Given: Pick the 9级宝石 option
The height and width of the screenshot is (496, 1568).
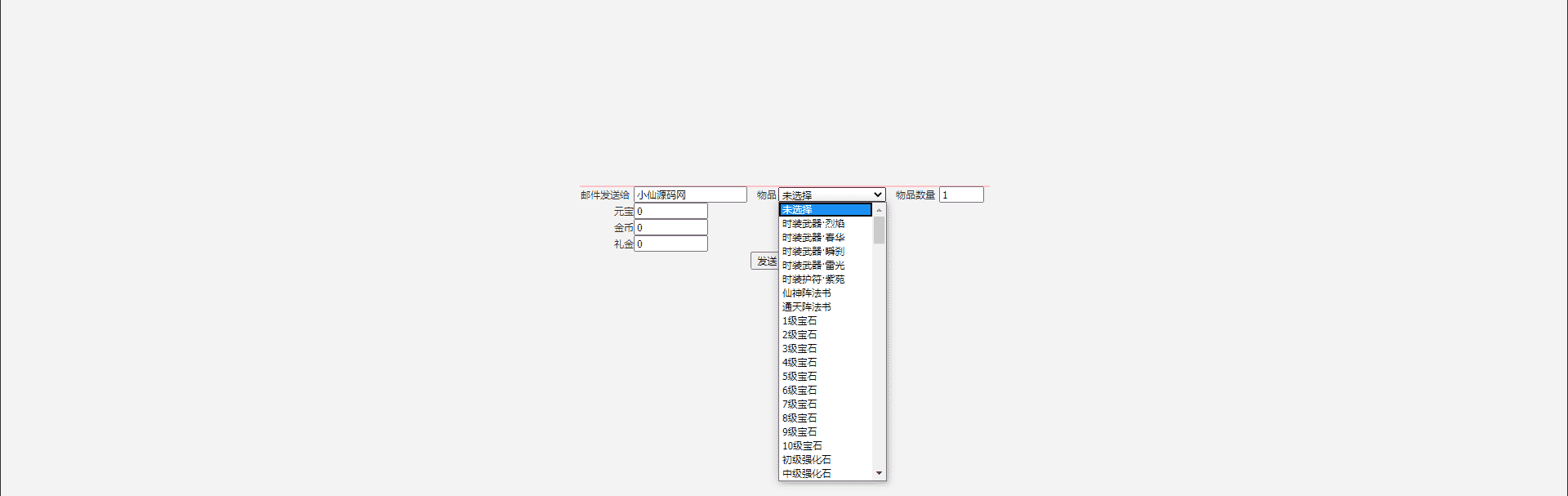Looking at the screenshot, I should point(826,432).
